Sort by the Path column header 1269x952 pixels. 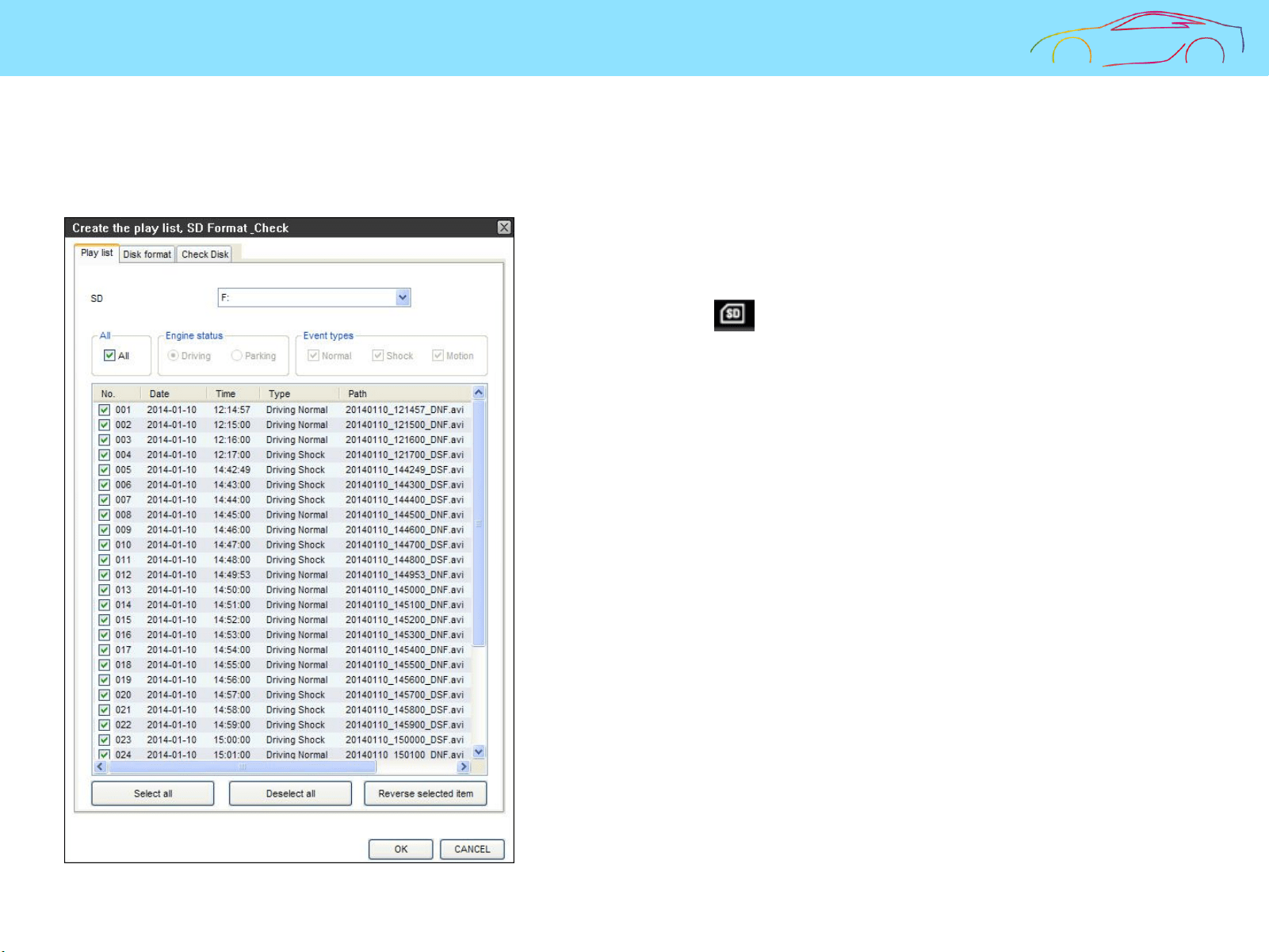(x=405, y=393)
